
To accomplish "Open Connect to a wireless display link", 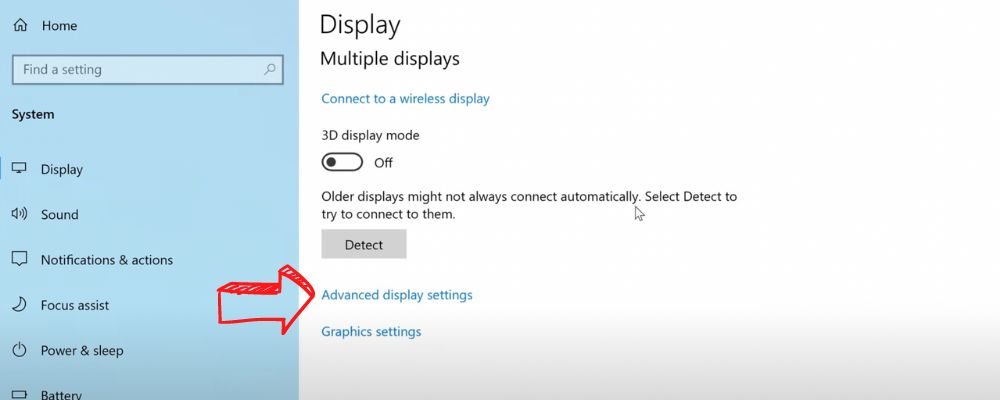I will (x=406, y=98).
